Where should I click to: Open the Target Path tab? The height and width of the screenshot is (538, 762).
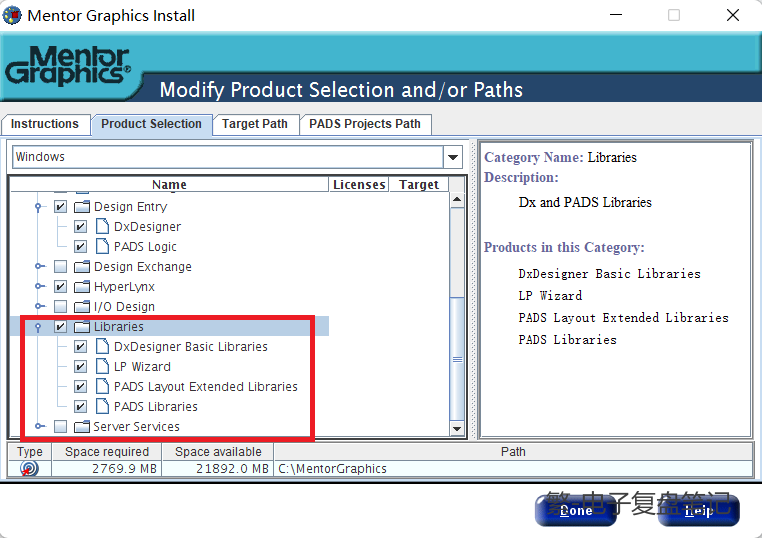(x=255, y=124)
